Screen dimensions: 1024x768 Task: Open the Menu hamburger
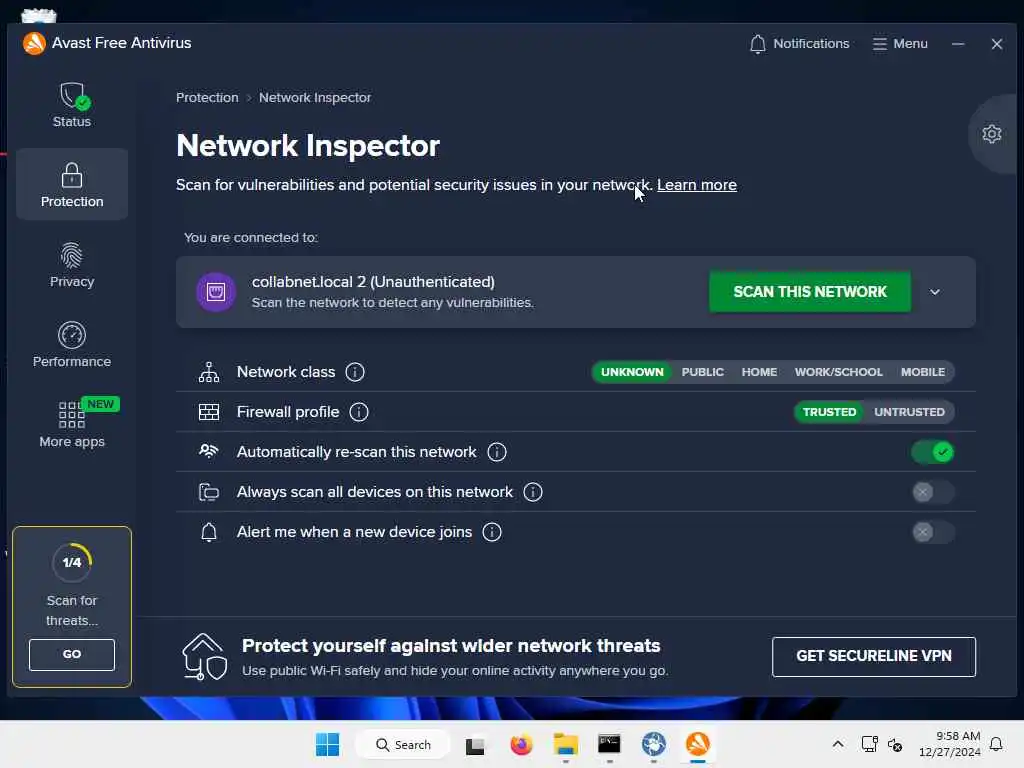pyautogui.click(x=900, y=44)
